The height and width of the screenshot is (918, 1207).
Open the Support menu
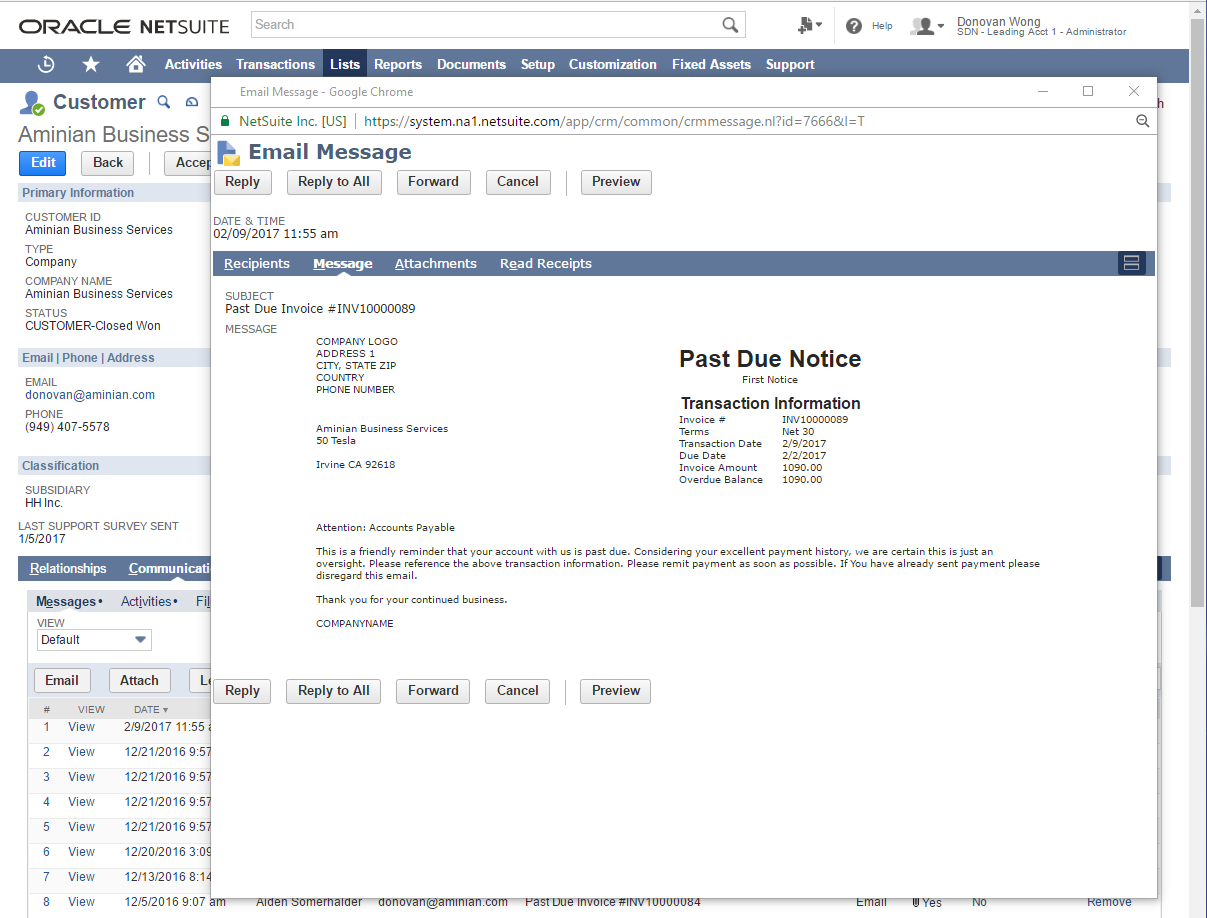pos(790,64)
